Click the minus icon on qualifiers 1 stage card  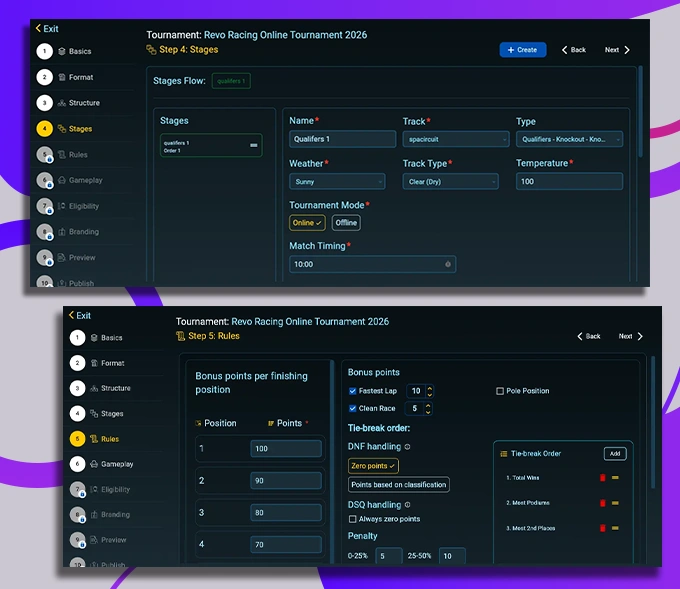click(253, 146)
